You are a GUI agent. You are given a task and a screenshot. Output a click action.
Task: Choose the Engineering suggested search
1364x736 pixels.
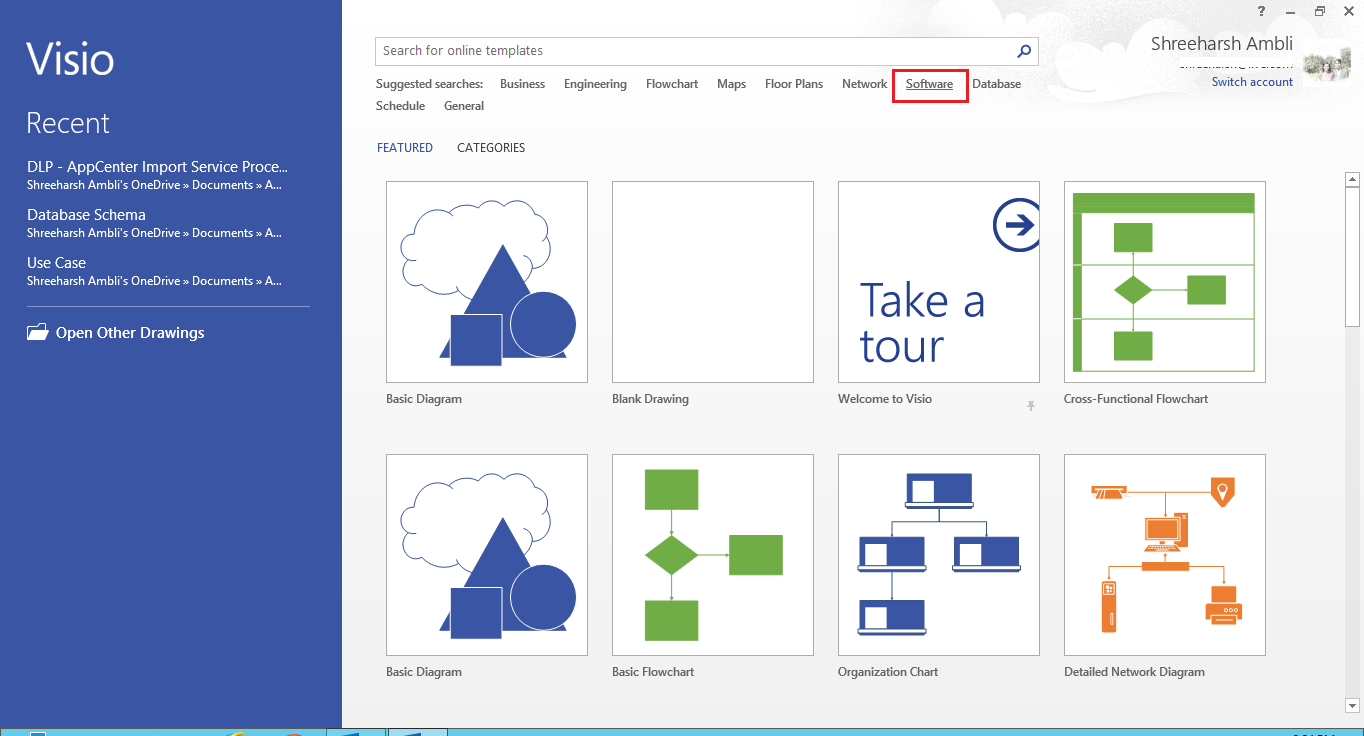595,84
